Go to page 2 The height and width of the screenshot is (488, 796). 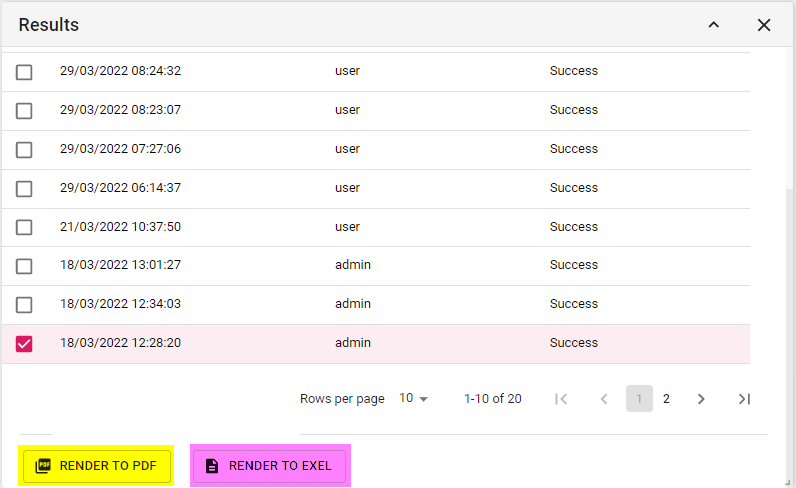(666, 399)
